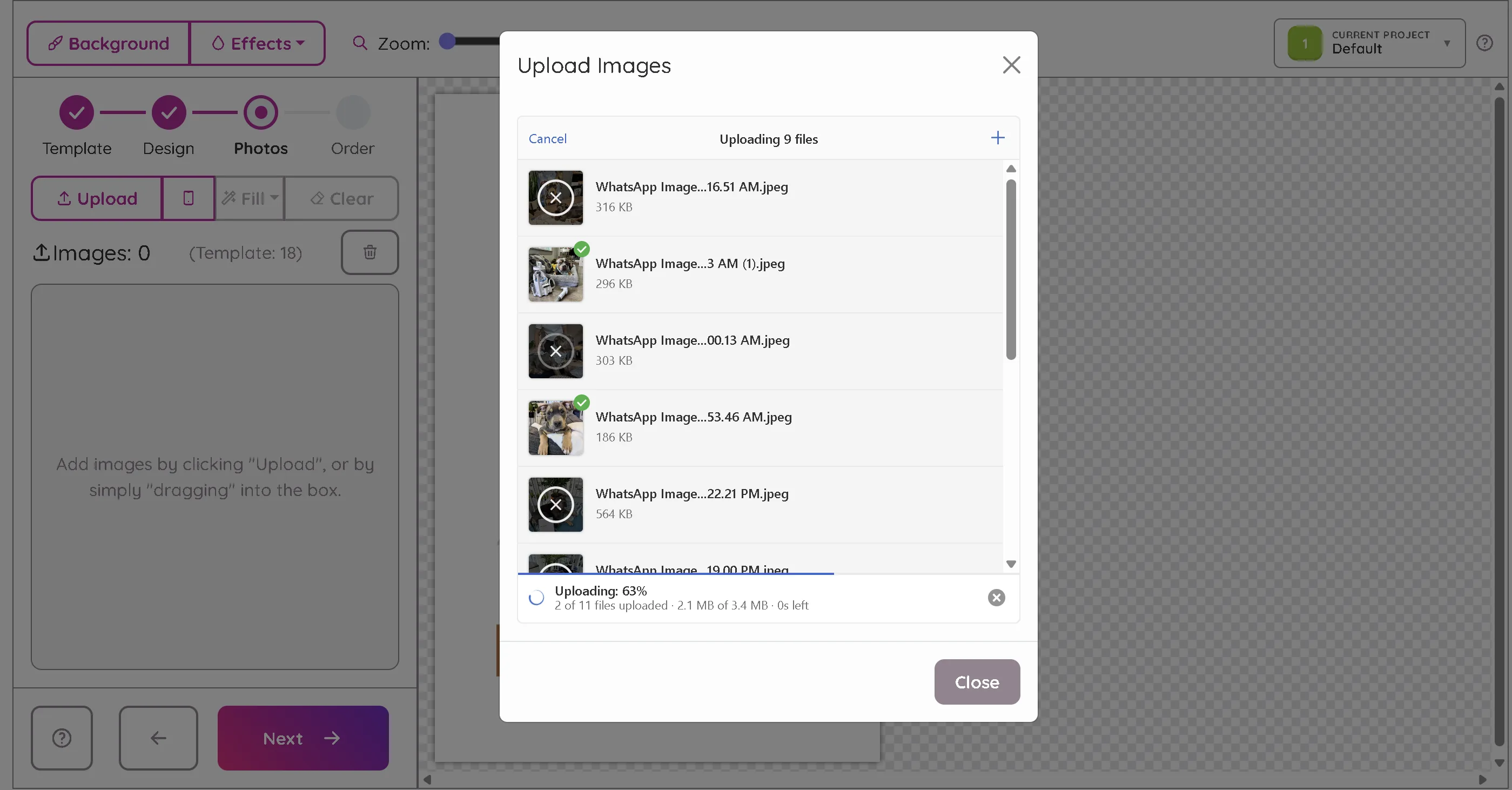The height and width of the screenshot is (790, 1512).
Task: Select the Photos step indicator
Action: (x=260, y=113)
